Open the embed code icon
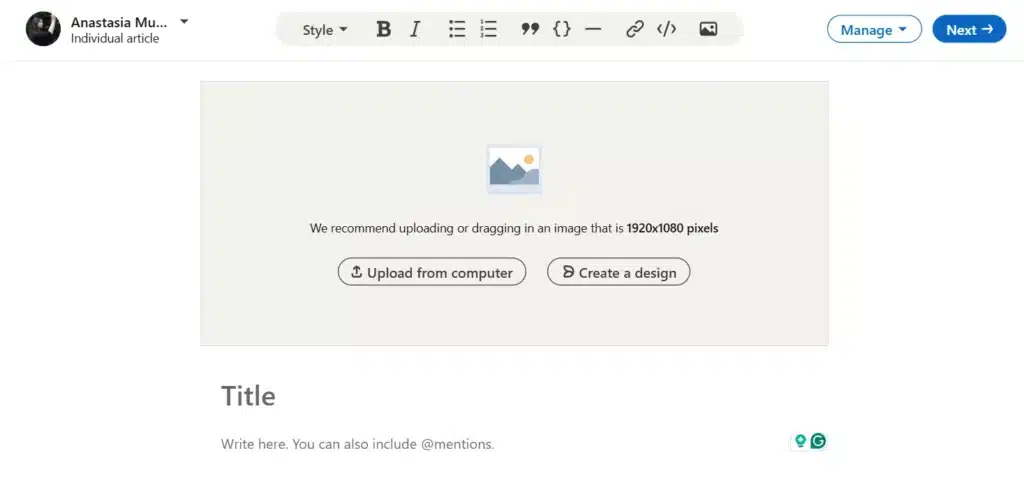The image size is (1024, 490). (x=666, y=29)
